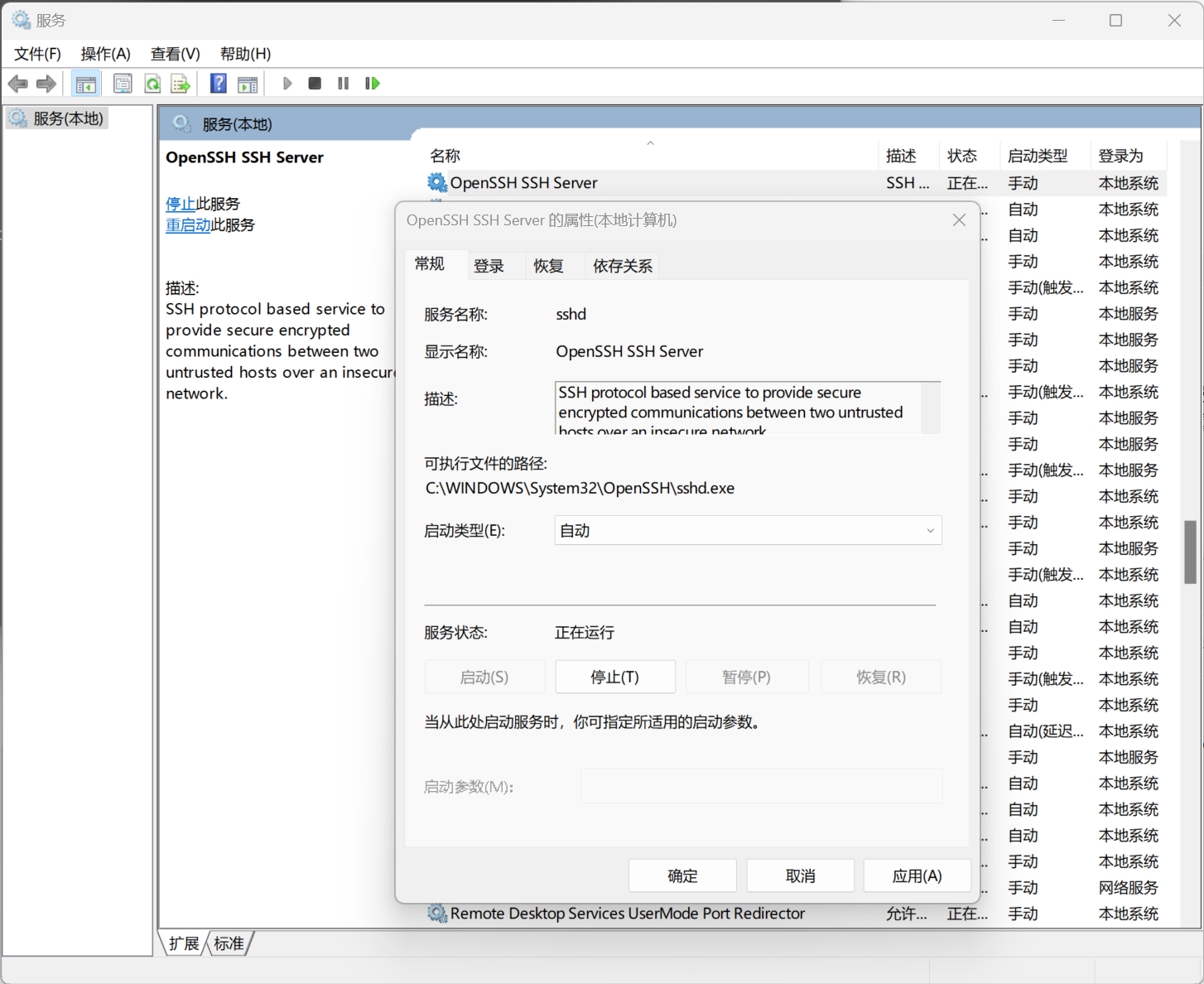
Task: Select the 标准 view tab at the bottom
Action: pyautogui.click(x=229, y=943)
